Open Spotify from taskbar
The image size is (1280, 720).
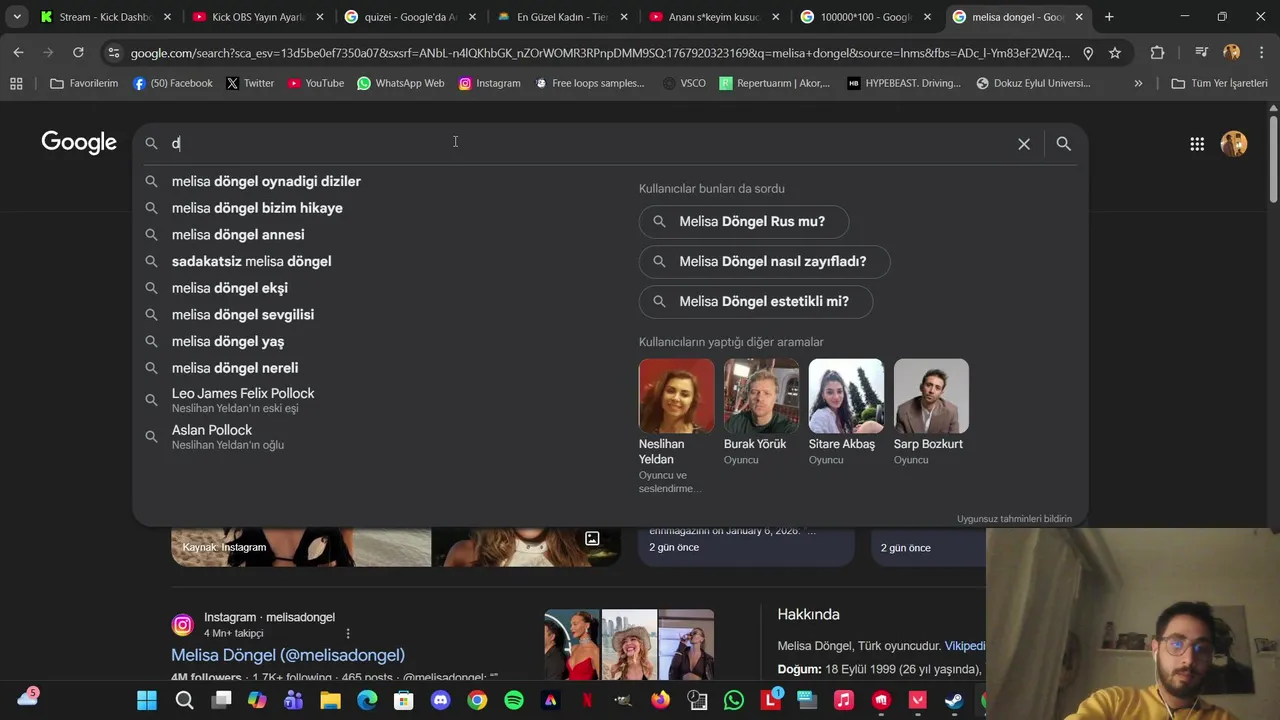(x=514, y=700)
